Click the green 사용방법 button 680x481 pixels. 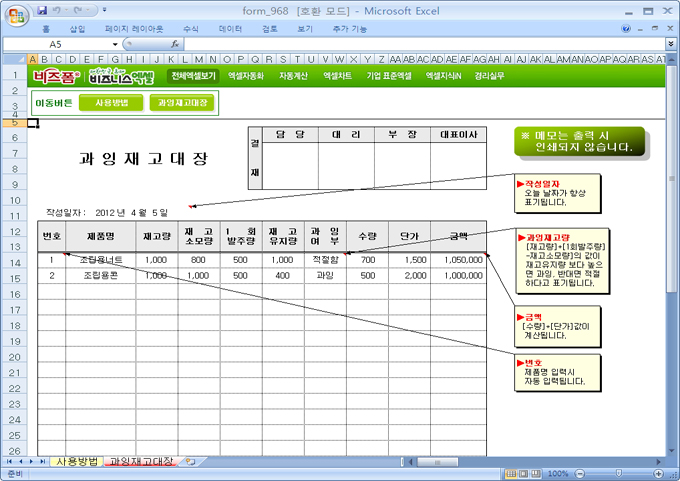coord(112,102)
